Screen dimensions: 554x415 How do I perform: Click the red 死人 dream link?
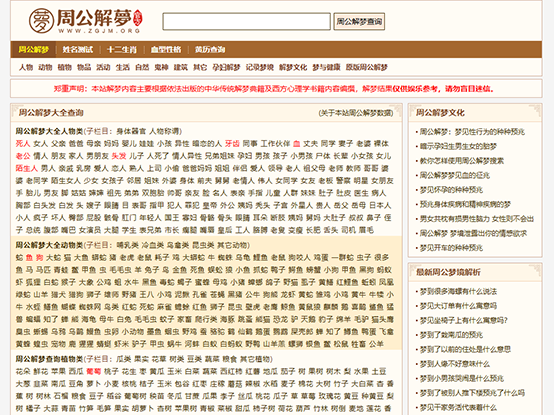[x=23, y=144]
